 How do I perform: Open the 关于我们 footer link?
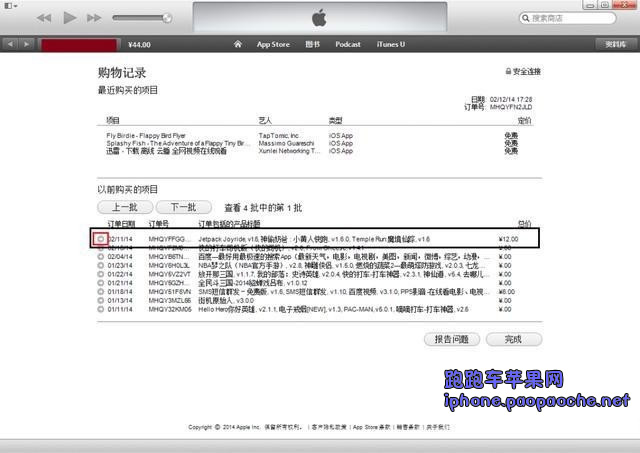[x=438, y=427]
